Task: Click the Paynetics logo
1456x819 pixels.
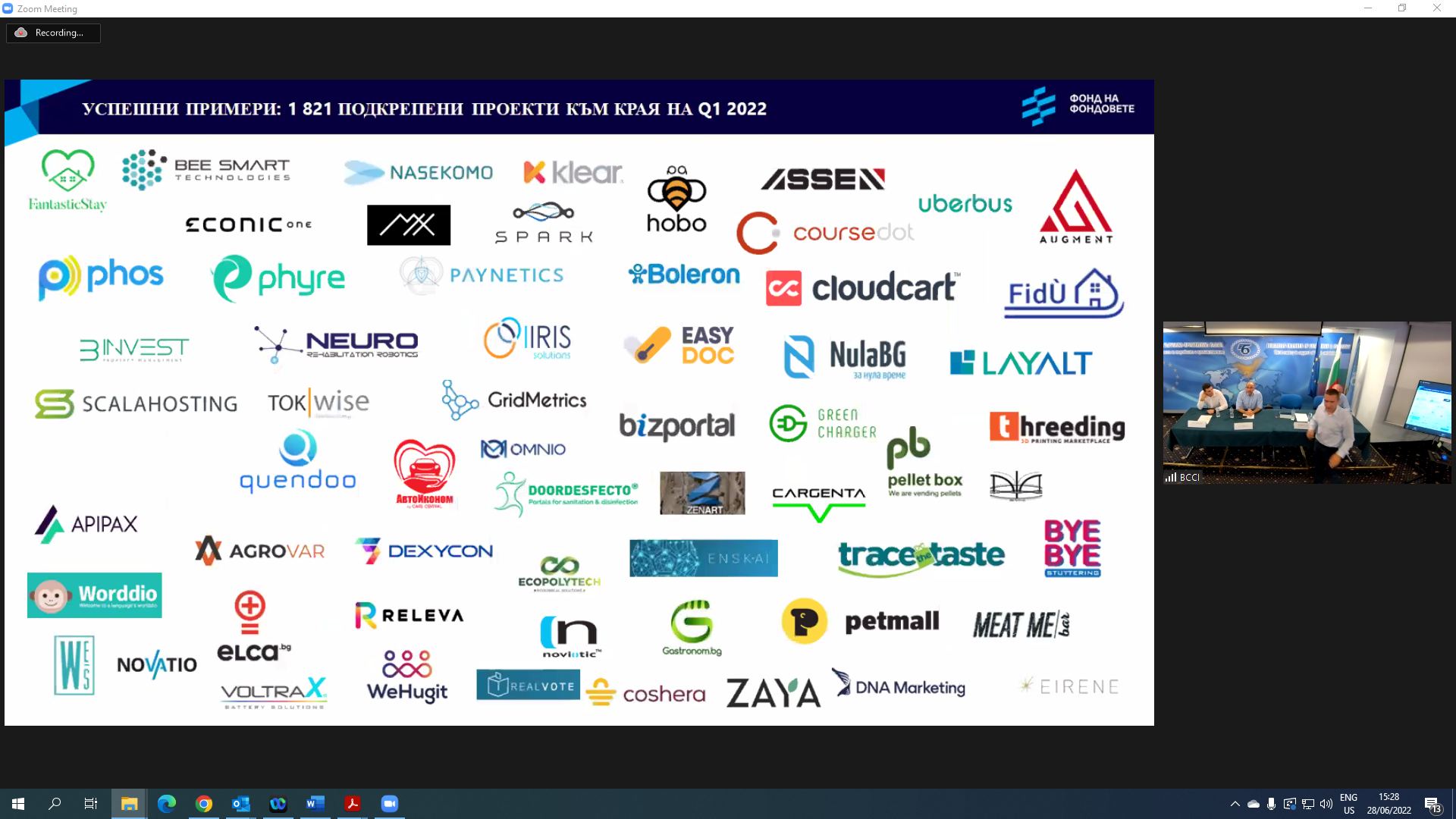Action: click(x=482, y=275)
